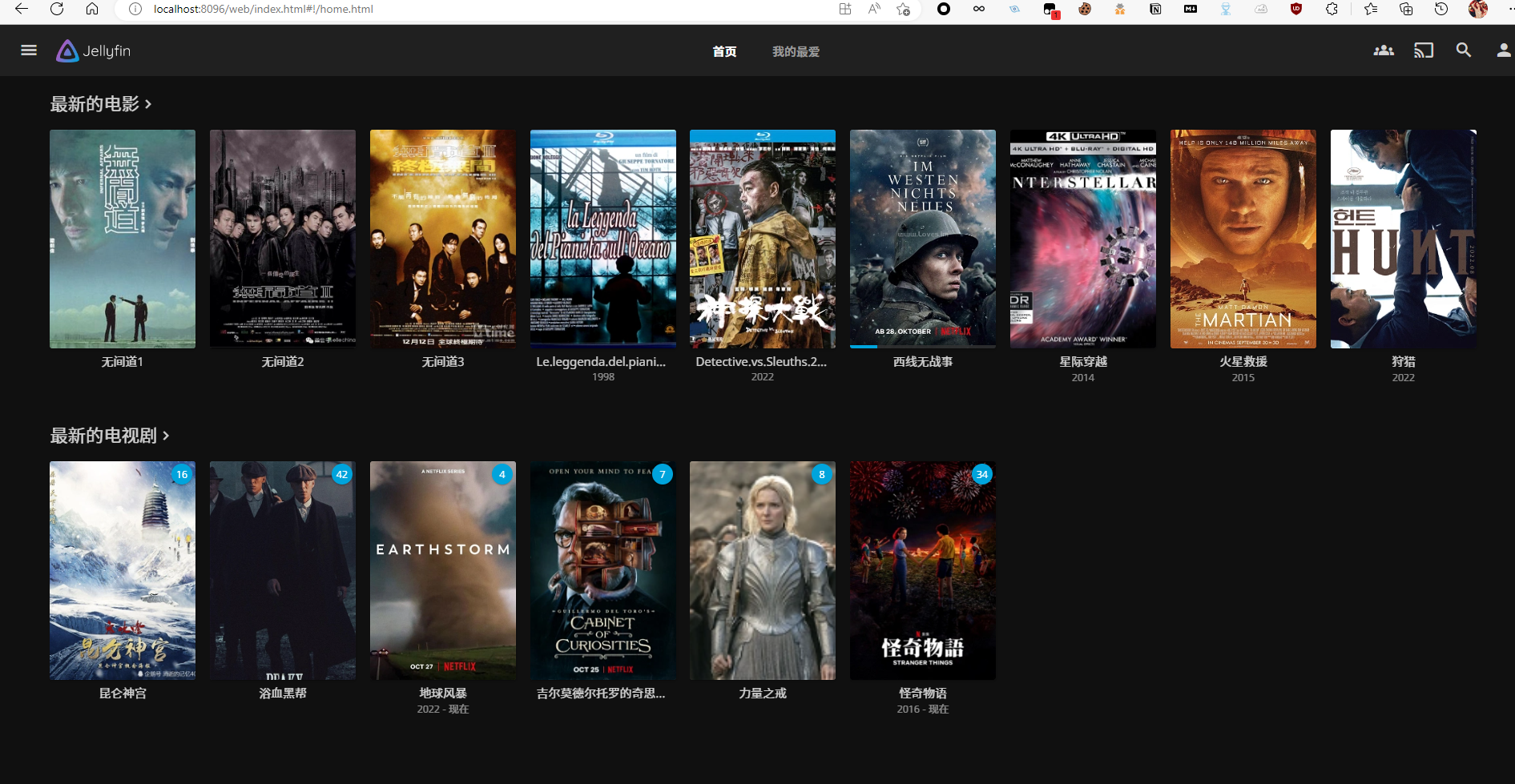Open the 浴血黑帮 series poster
This screenshot has height=784, width=1515.
[283, 570]
